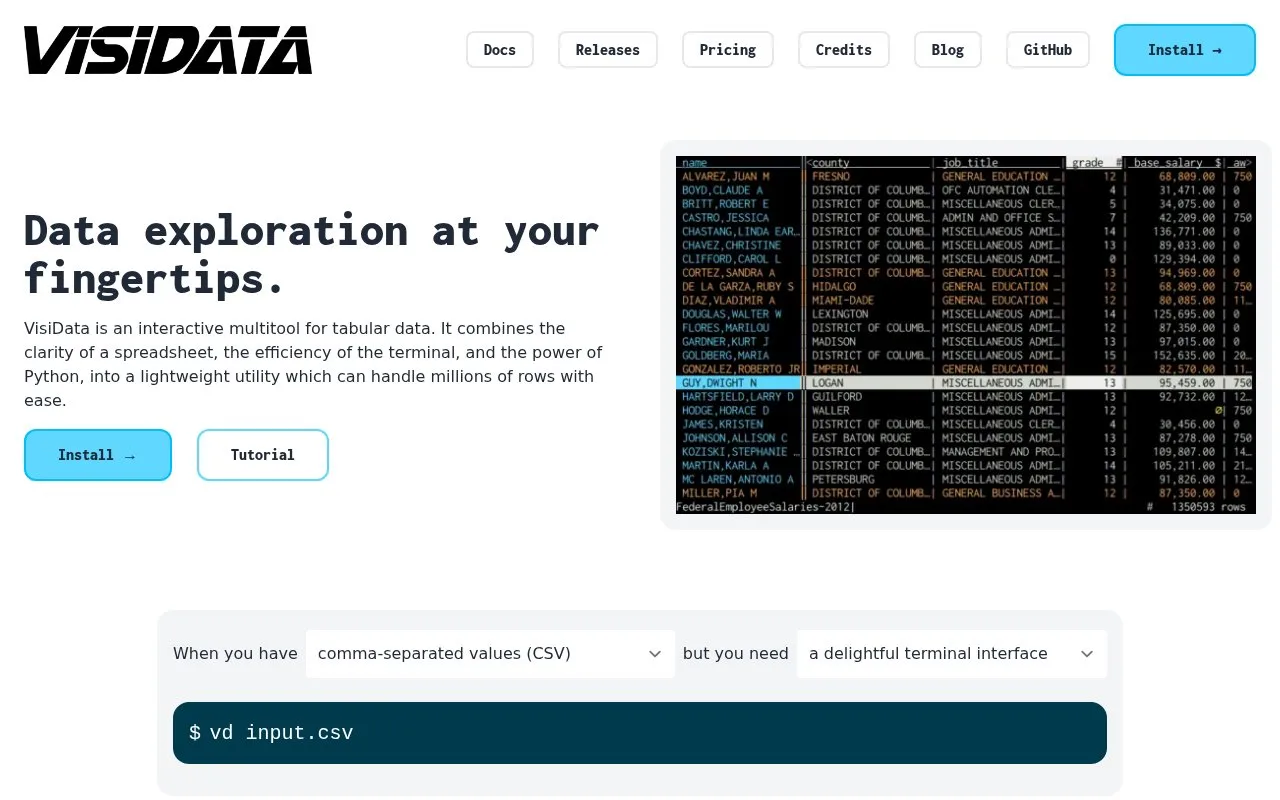Go to the Pricing page
The width and height of the screenshot is (1280, 800).
(728, 50)
